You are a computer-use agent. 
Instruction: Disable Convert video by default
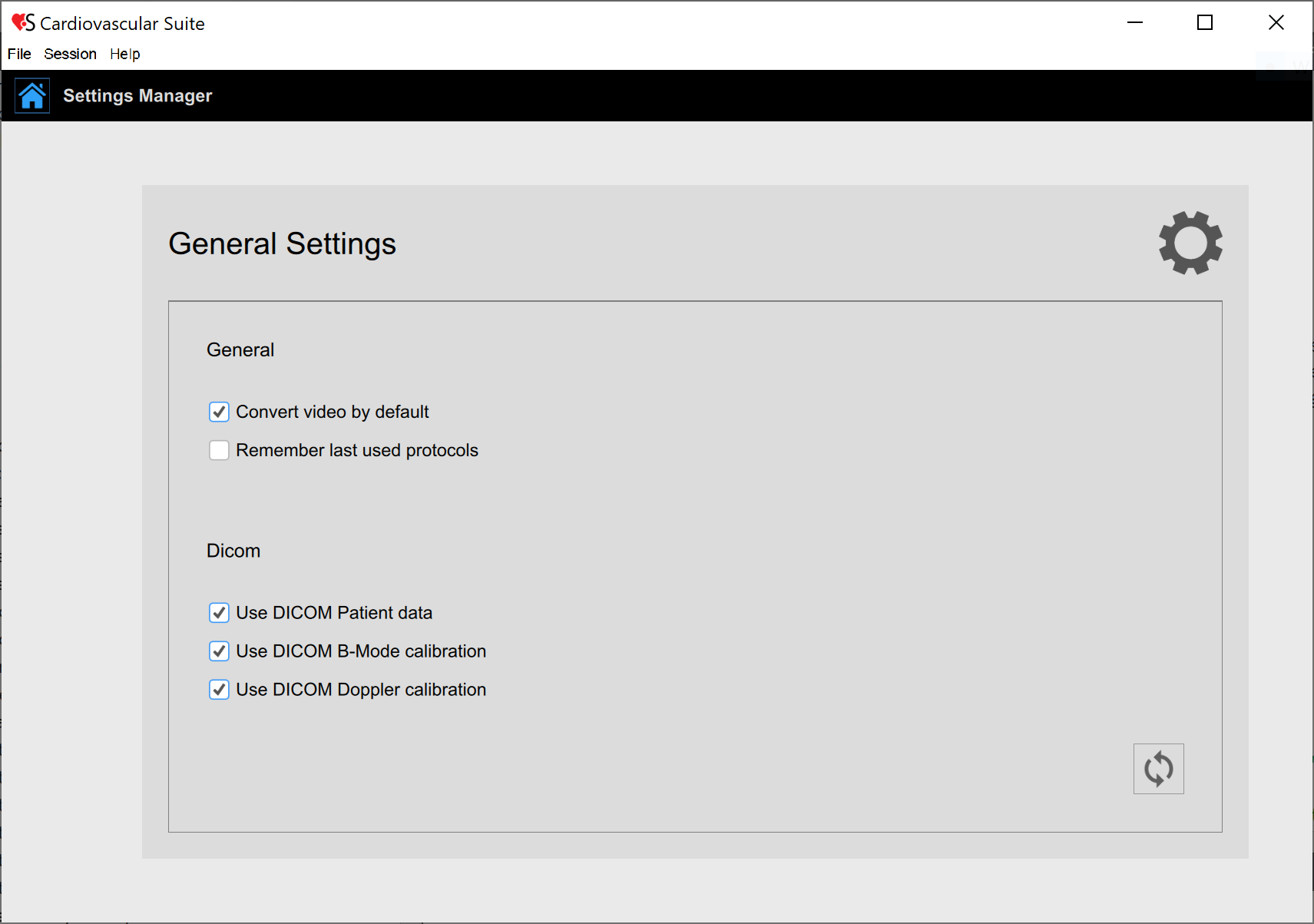pos(219,412)
